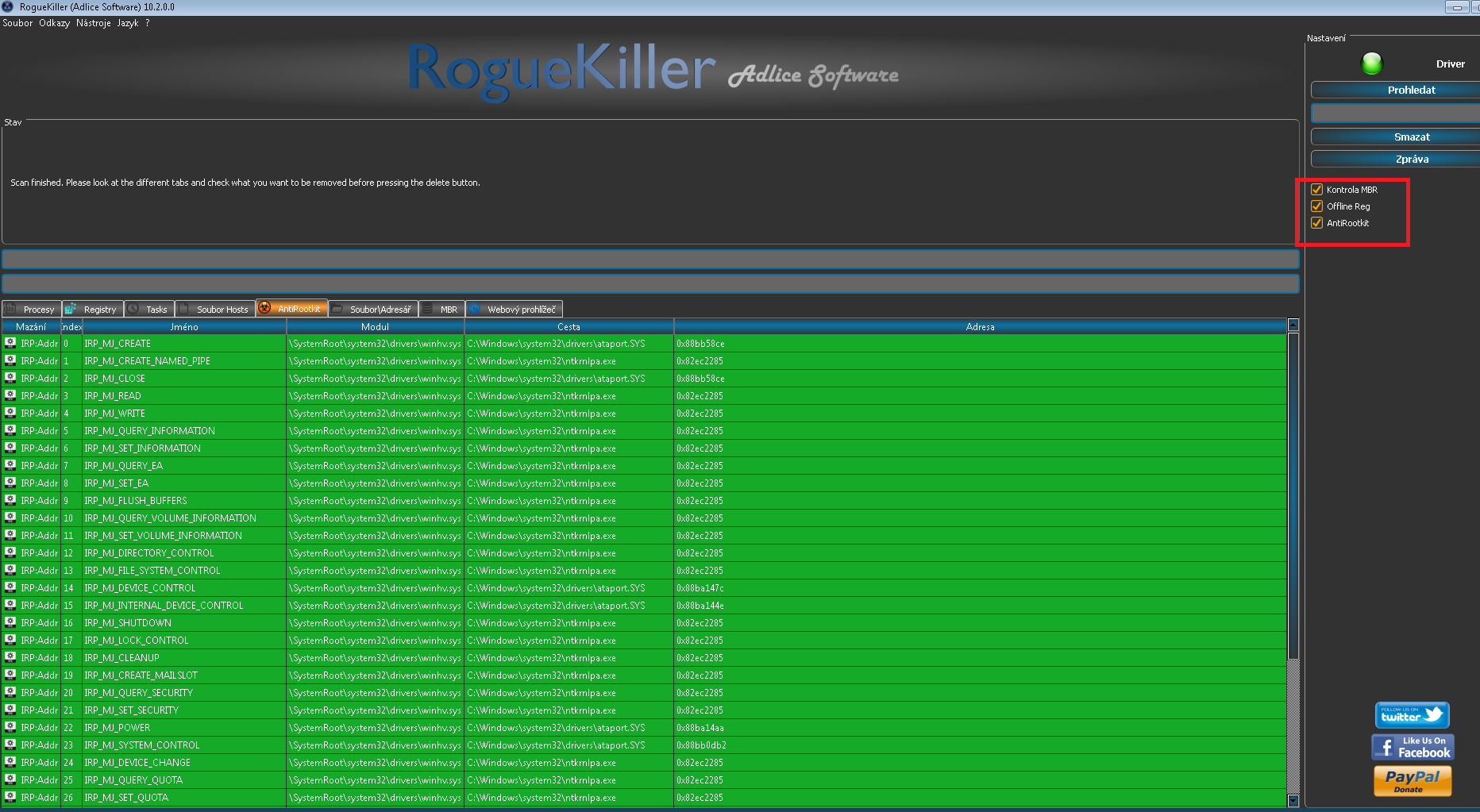This screenshot has width=1480, height=812.
Task: Click the delete icon of IRP_MJ_FILE_SYSTEM_CONTROL row
Action: pos(10,570)
